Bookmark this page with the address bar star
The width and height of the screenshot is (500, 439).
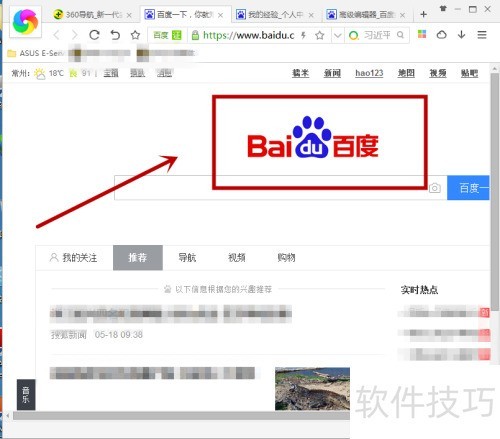point(320,35)
